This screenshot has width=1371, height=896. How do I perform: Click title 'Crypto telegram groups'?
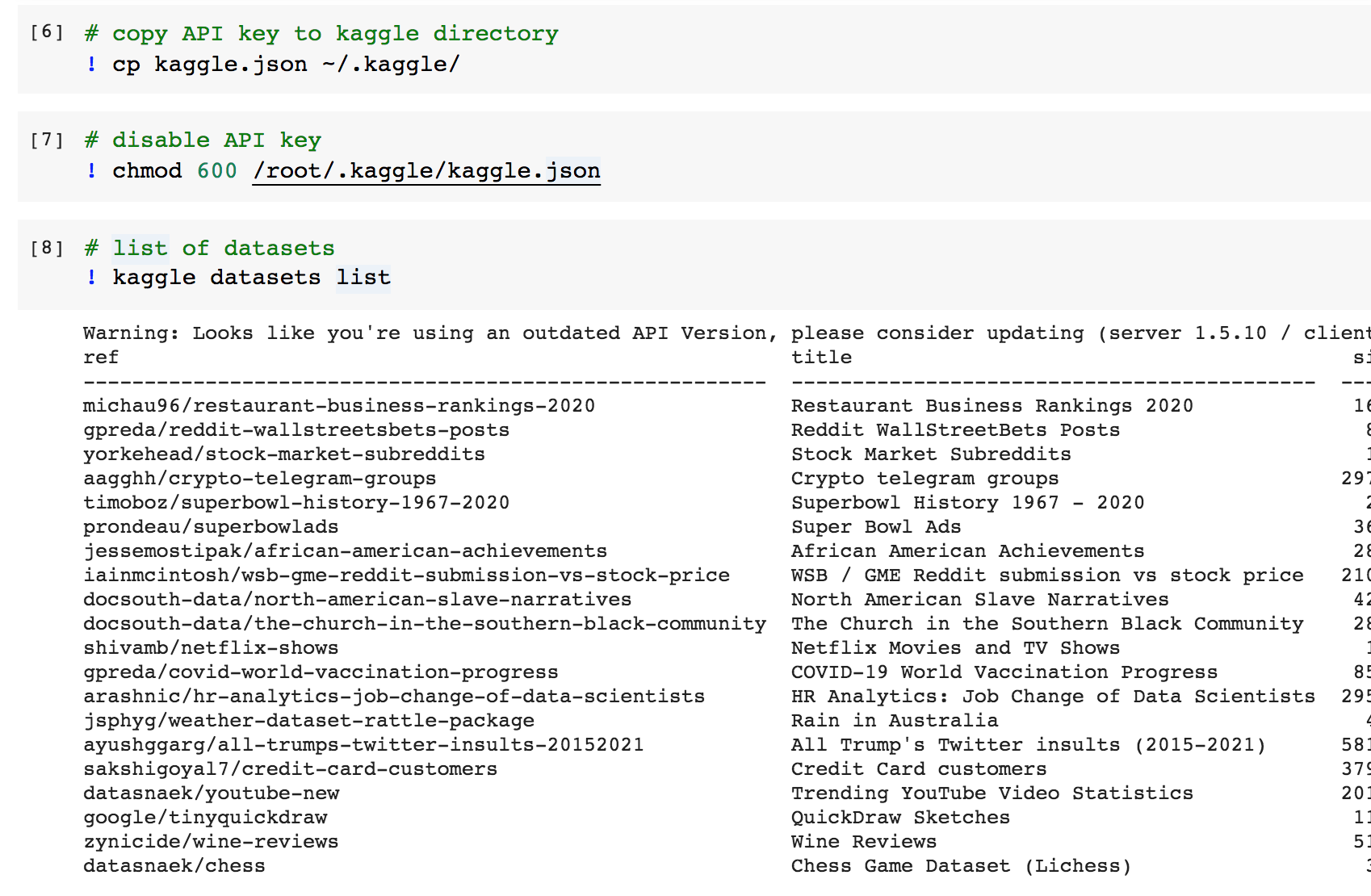(925, 478)
